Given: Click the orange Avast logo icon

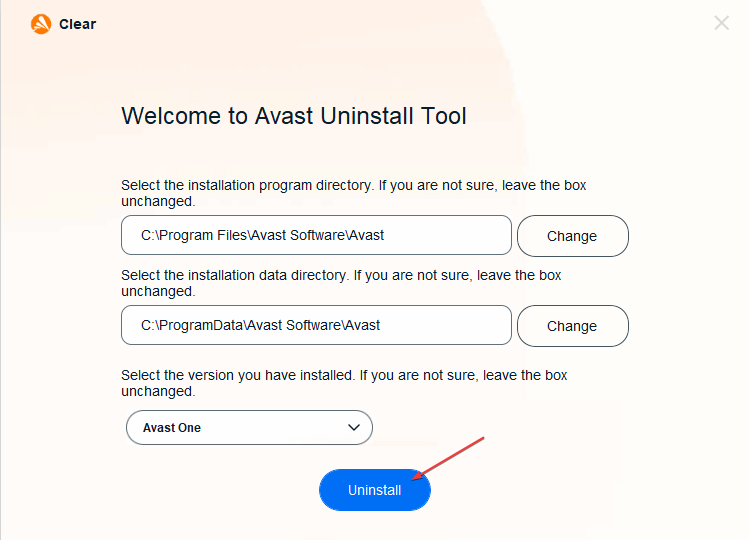Looking at the screenshot, I should point(41,24).
